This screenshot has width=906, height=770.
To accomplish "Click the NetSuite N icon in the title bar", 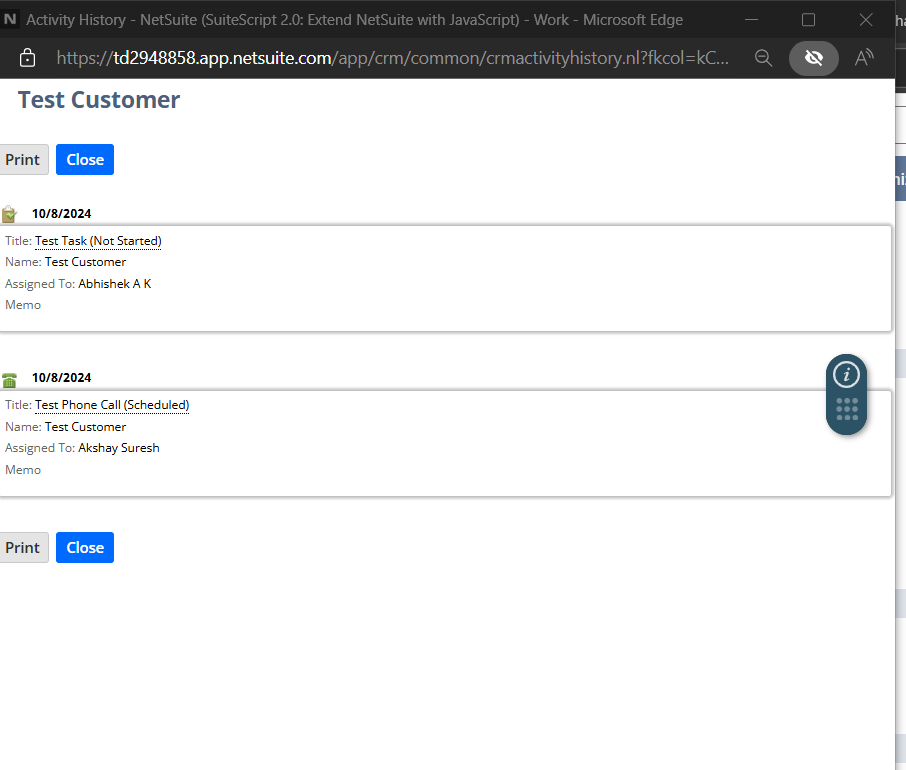I will click(x=11, y=19).
